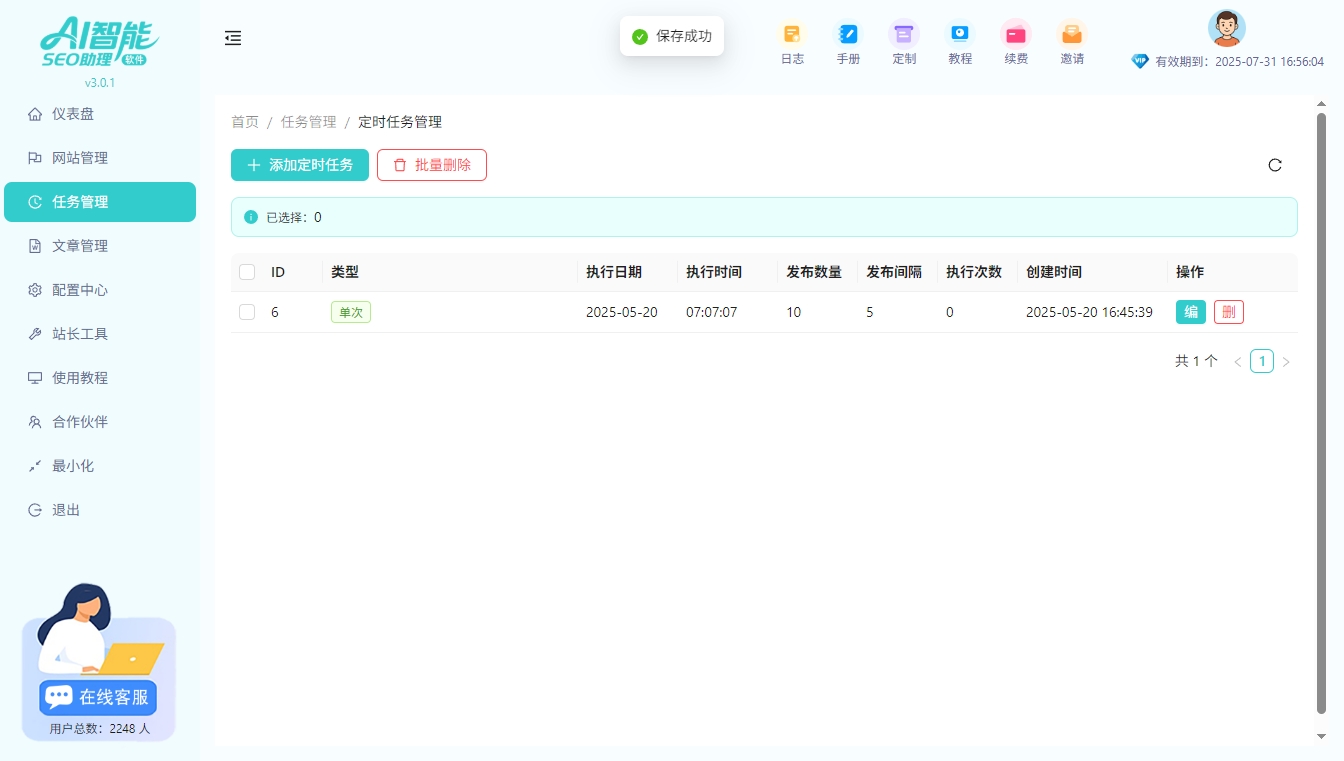Go to previous page arrow in pagination

pyautogui.click(x=1238, y=362)
